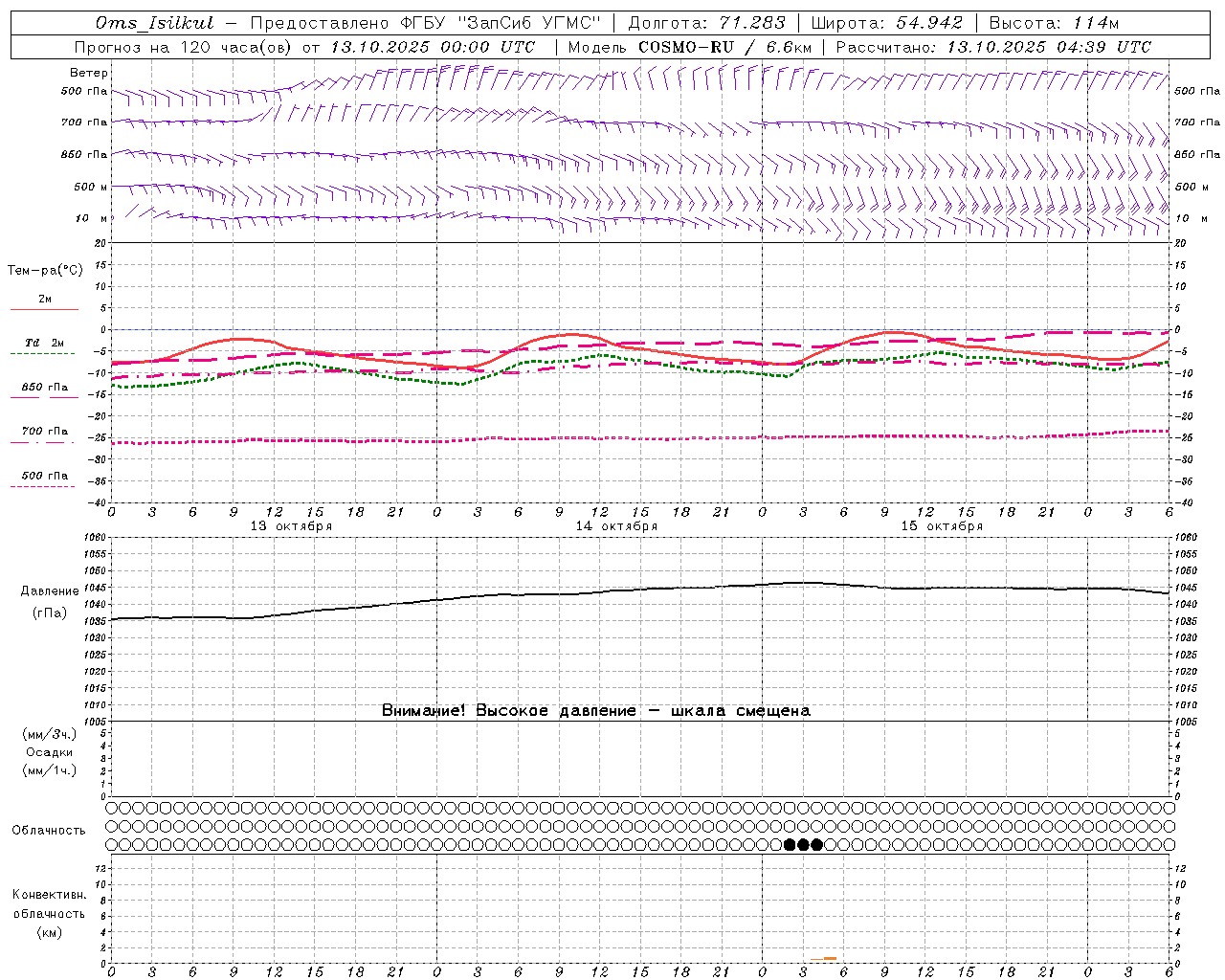Click the Тем-ра(°C) axis label
The height and width of the screenshot is (980, 1225).
click(45, 270)
